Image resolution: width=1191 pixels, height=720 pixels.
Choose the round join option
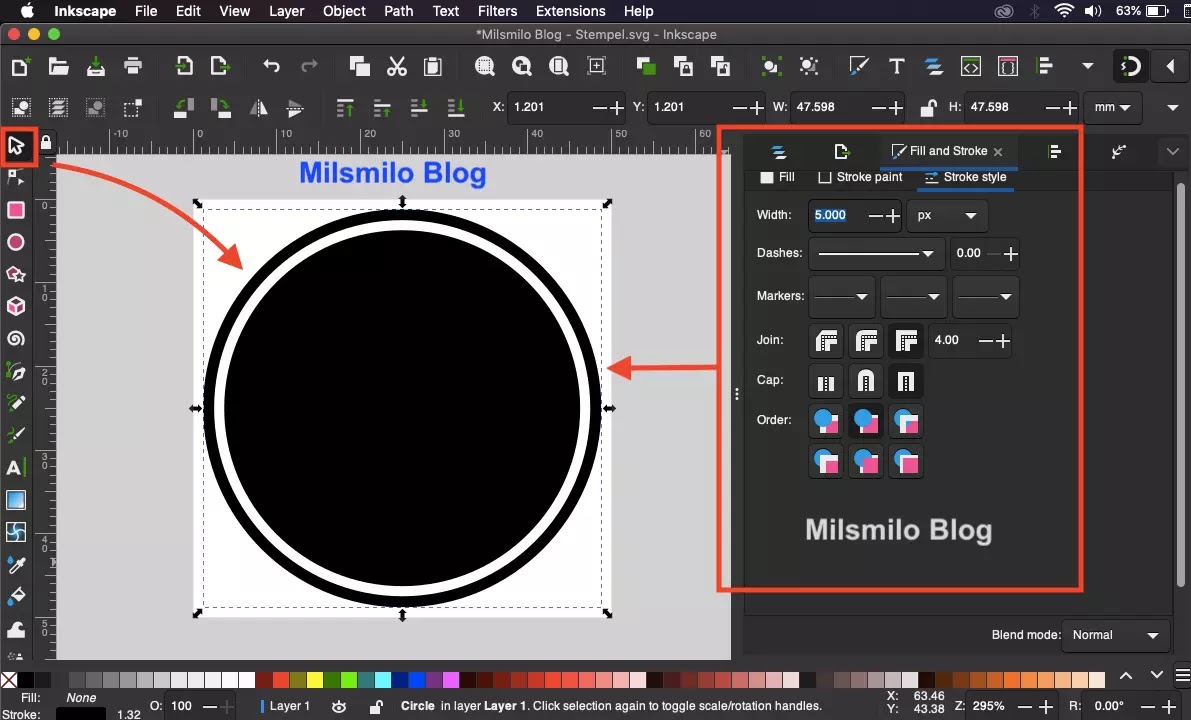click(x=866, y=340)
